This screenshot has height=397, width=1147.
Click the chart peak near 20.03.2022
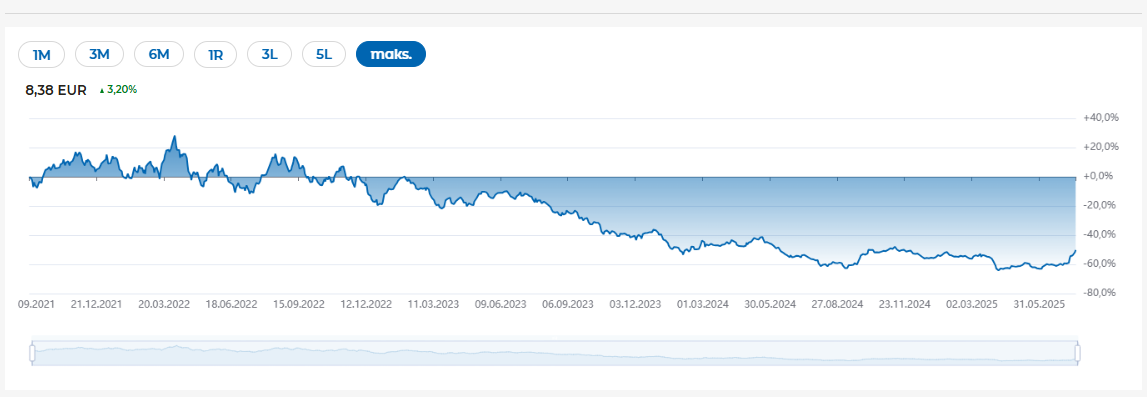(173, 137)
